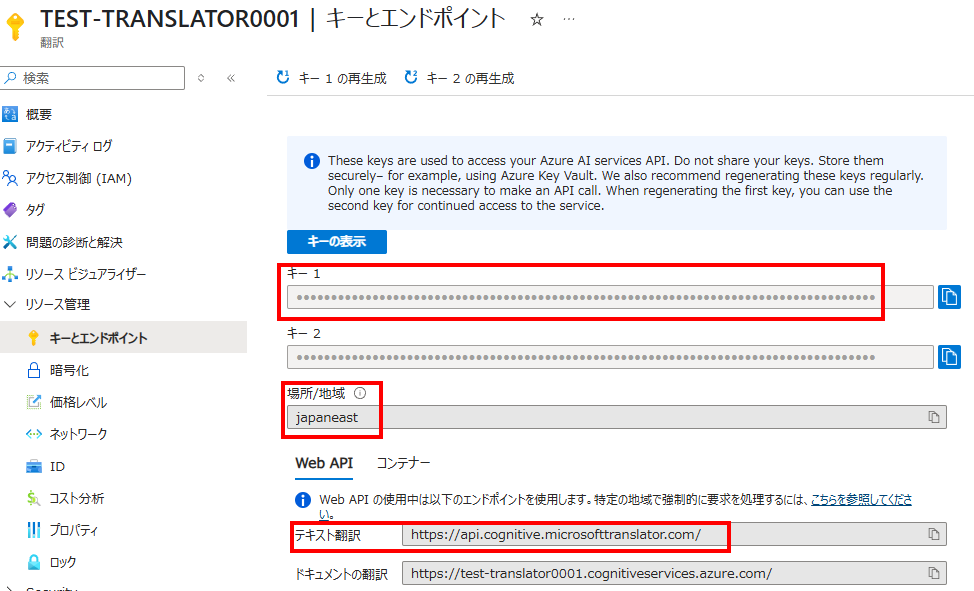This screenshot has height=591, width=974.
Task: Collapse the リソース管理 section chevron
Action: (x=10, y=305)
